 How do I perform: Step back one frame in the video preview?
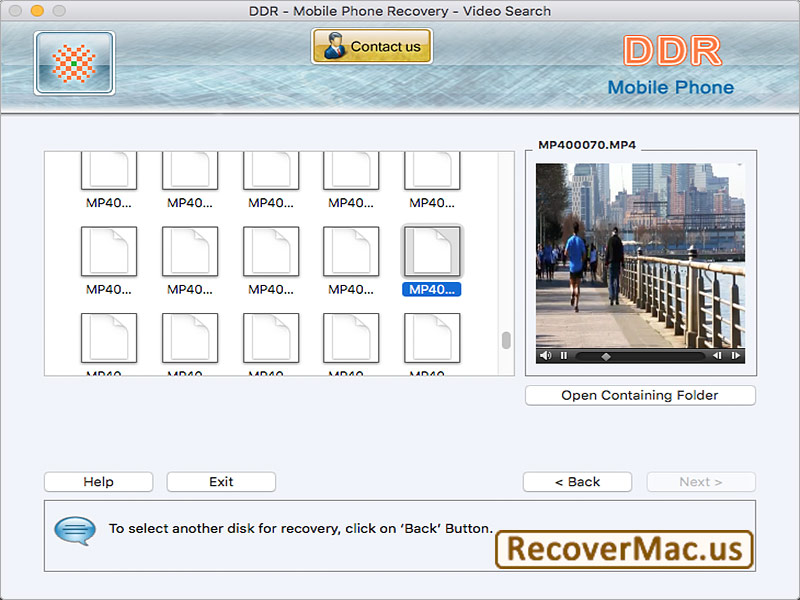[x=717, y=356]
